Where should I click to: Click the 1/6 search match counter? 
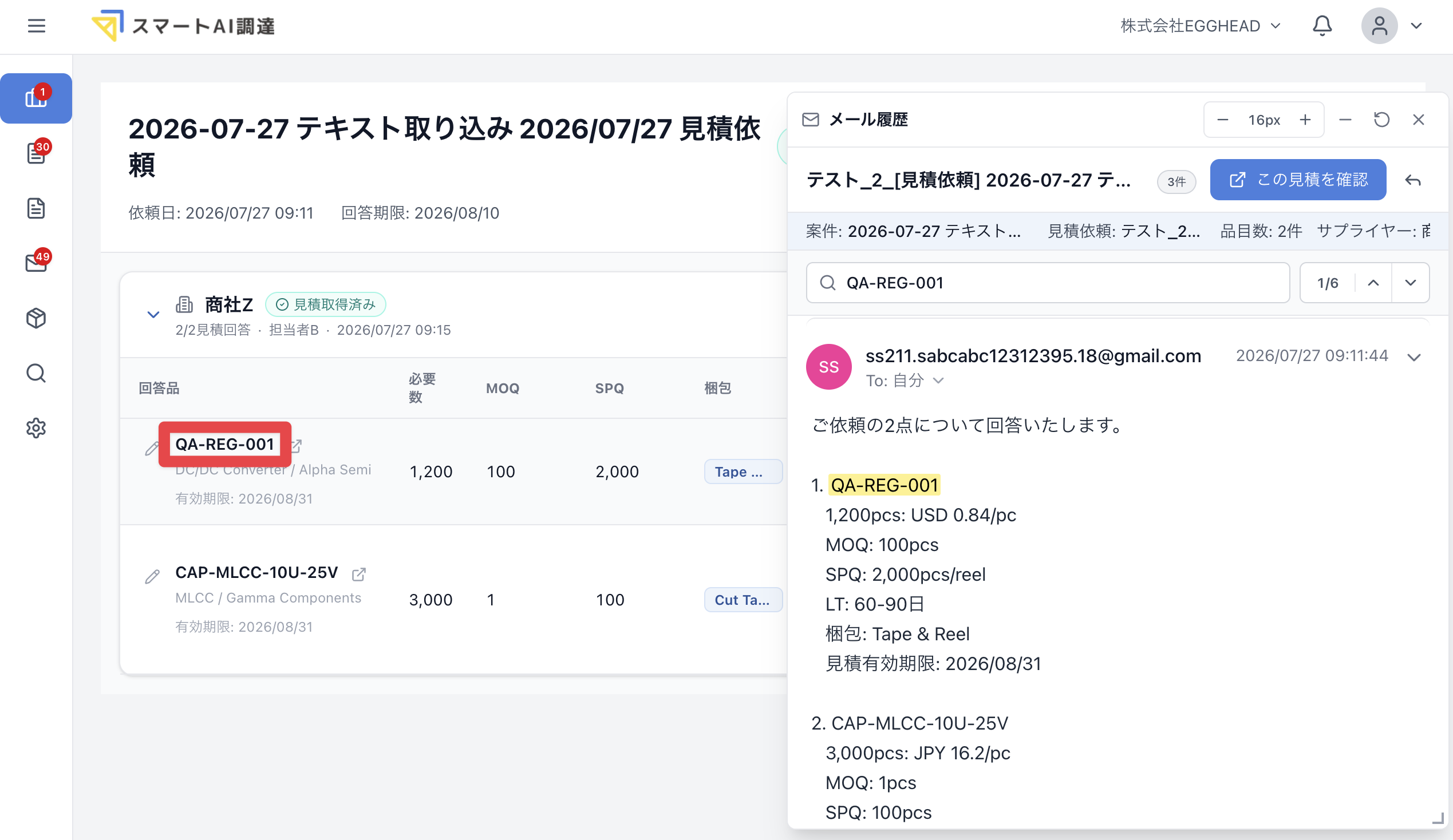click(x=1327, y=283)
